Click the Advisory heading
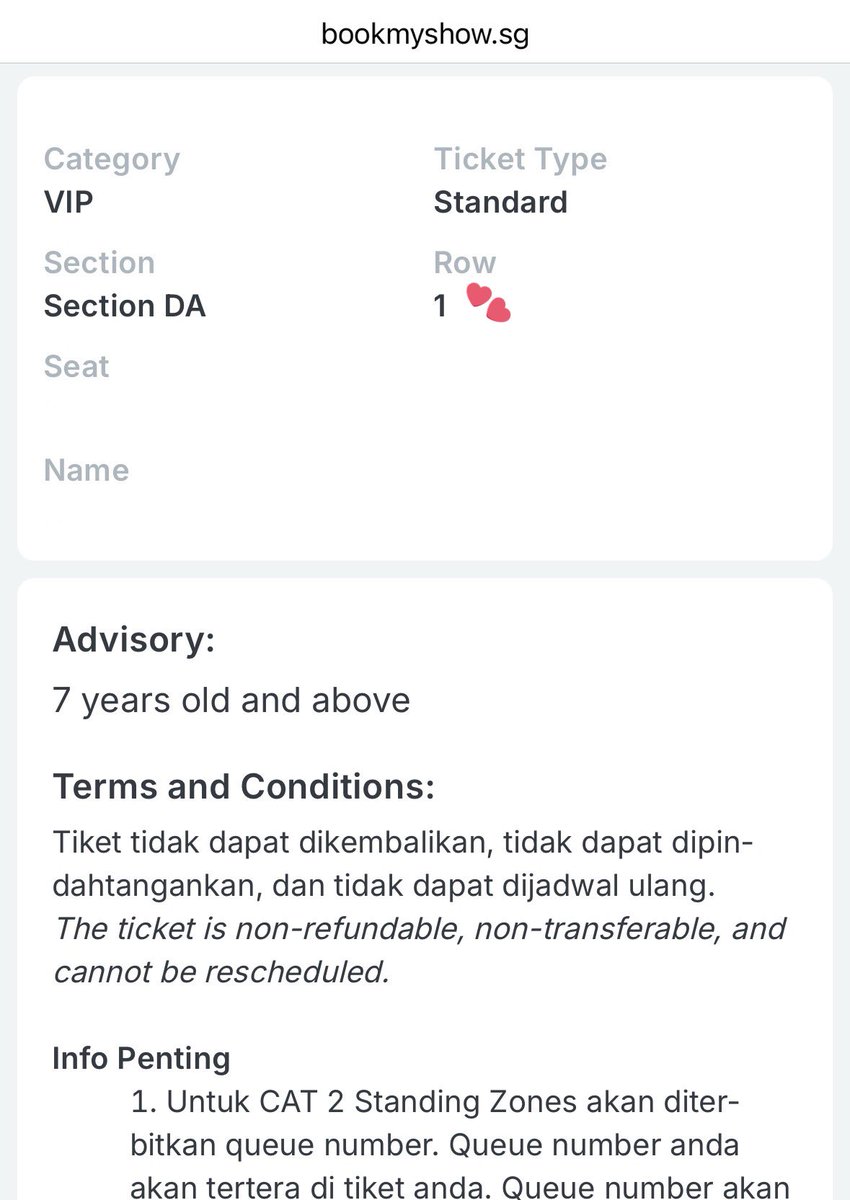The image size is (850, 1200). click(133, 639)
